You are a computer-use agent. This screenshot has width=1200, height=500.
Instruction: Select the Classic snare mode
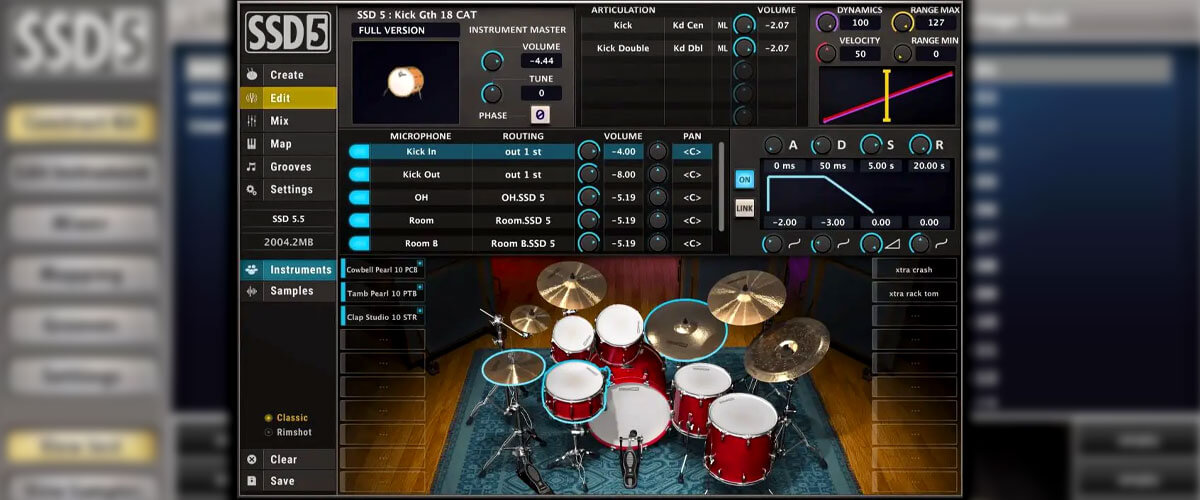(x=287, y=418)
